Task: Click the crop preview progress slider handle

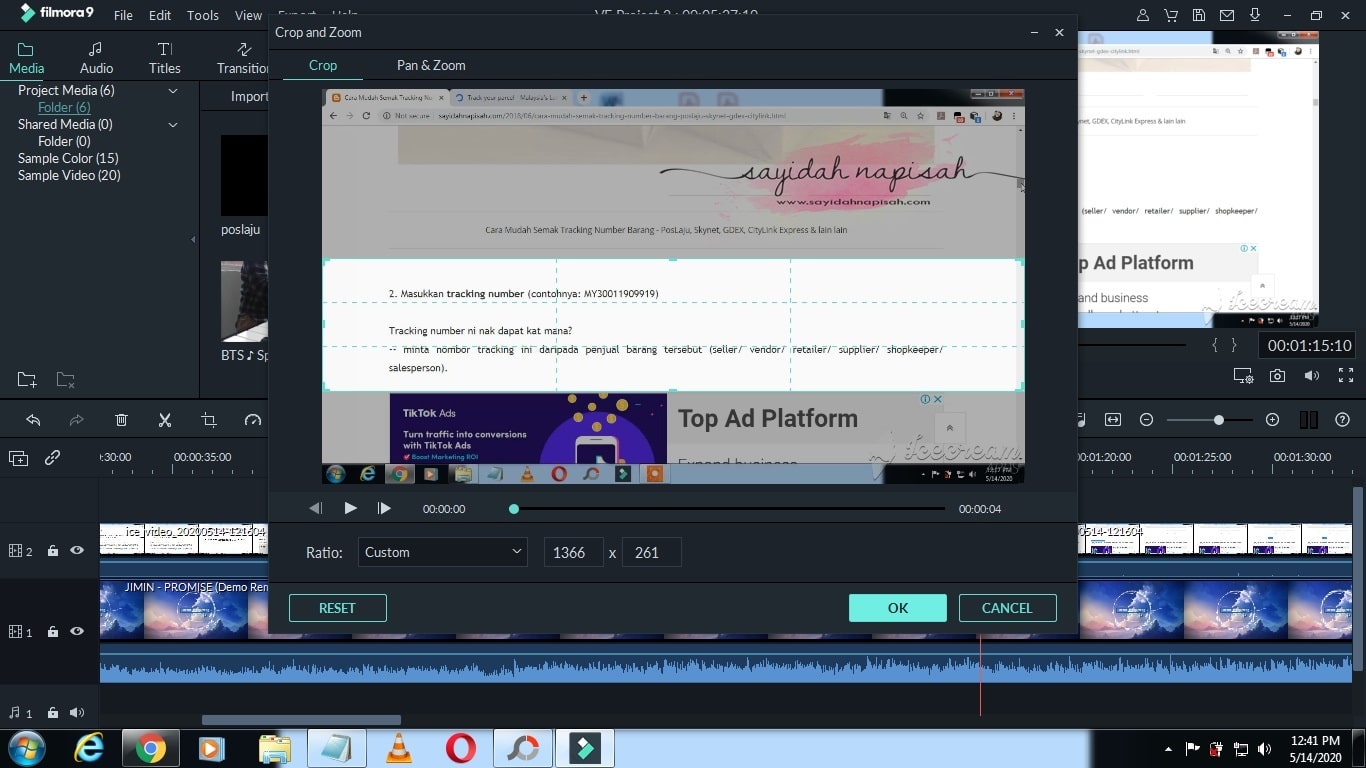Action: tap(514, 509)
